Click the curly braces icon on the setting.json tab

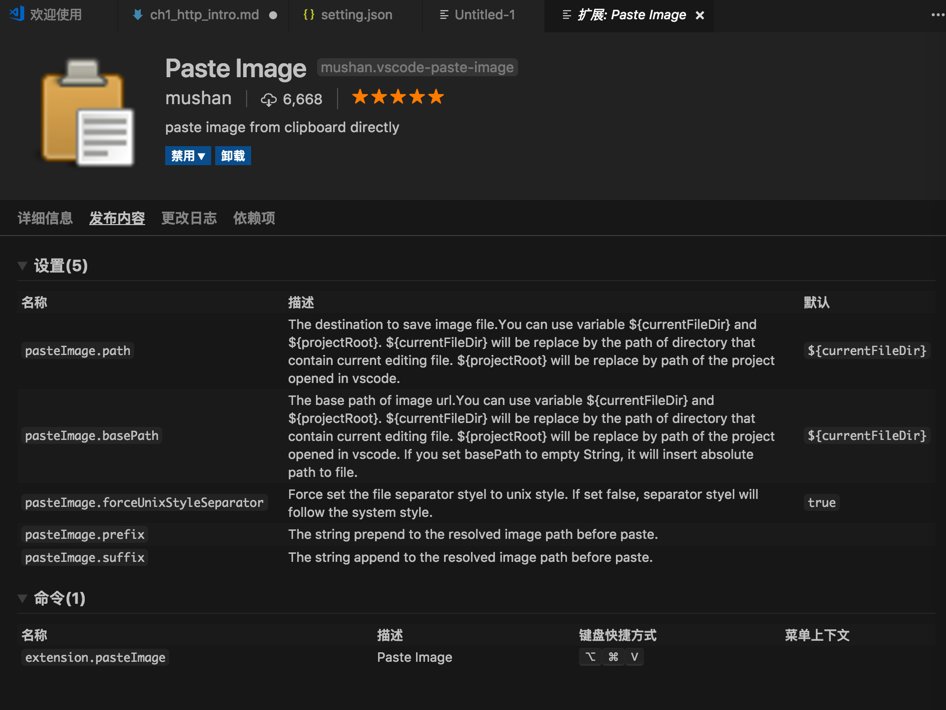click(309, 15)
